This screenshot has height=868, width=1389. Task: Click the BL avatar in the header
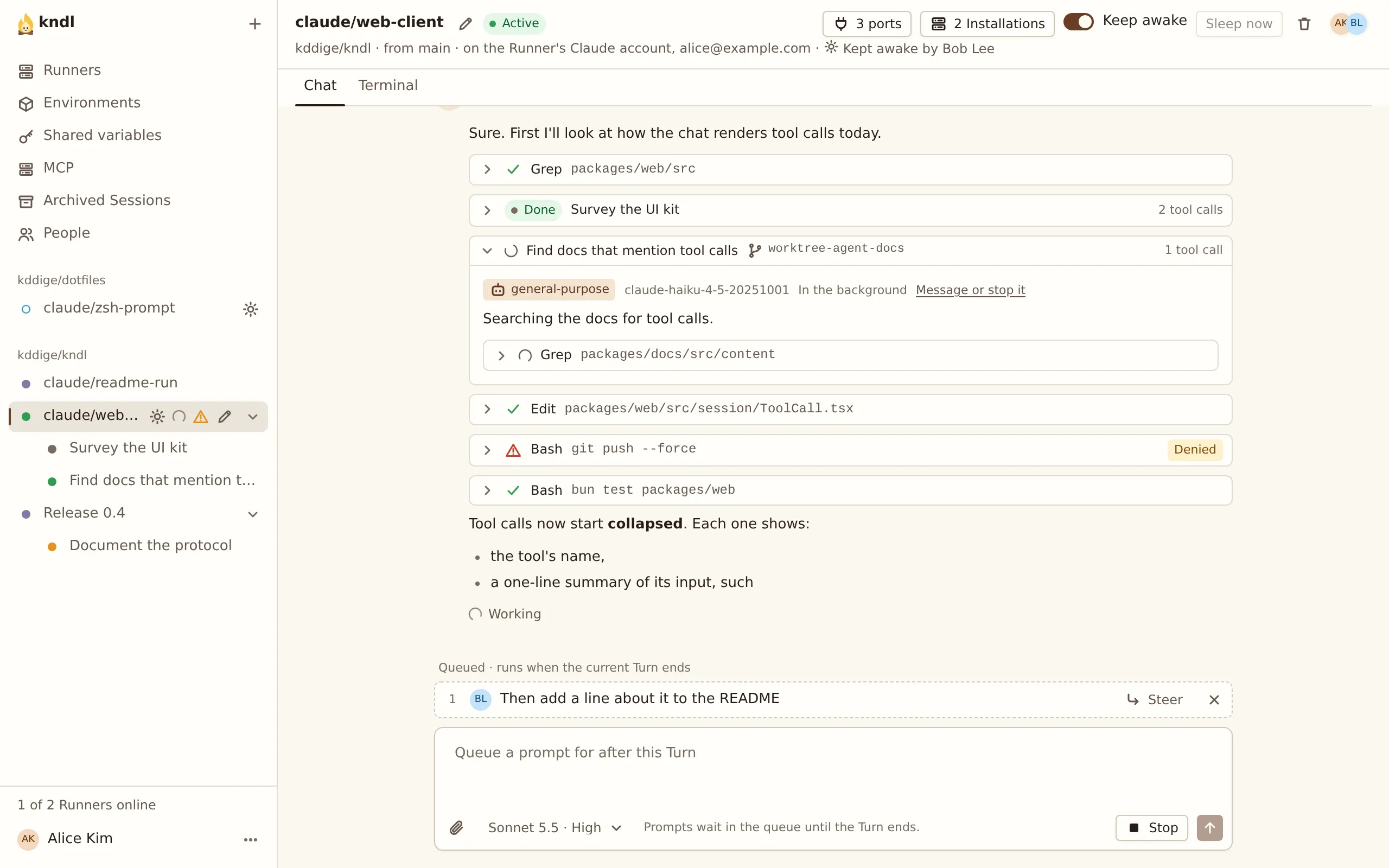(x=1356, y=23)
